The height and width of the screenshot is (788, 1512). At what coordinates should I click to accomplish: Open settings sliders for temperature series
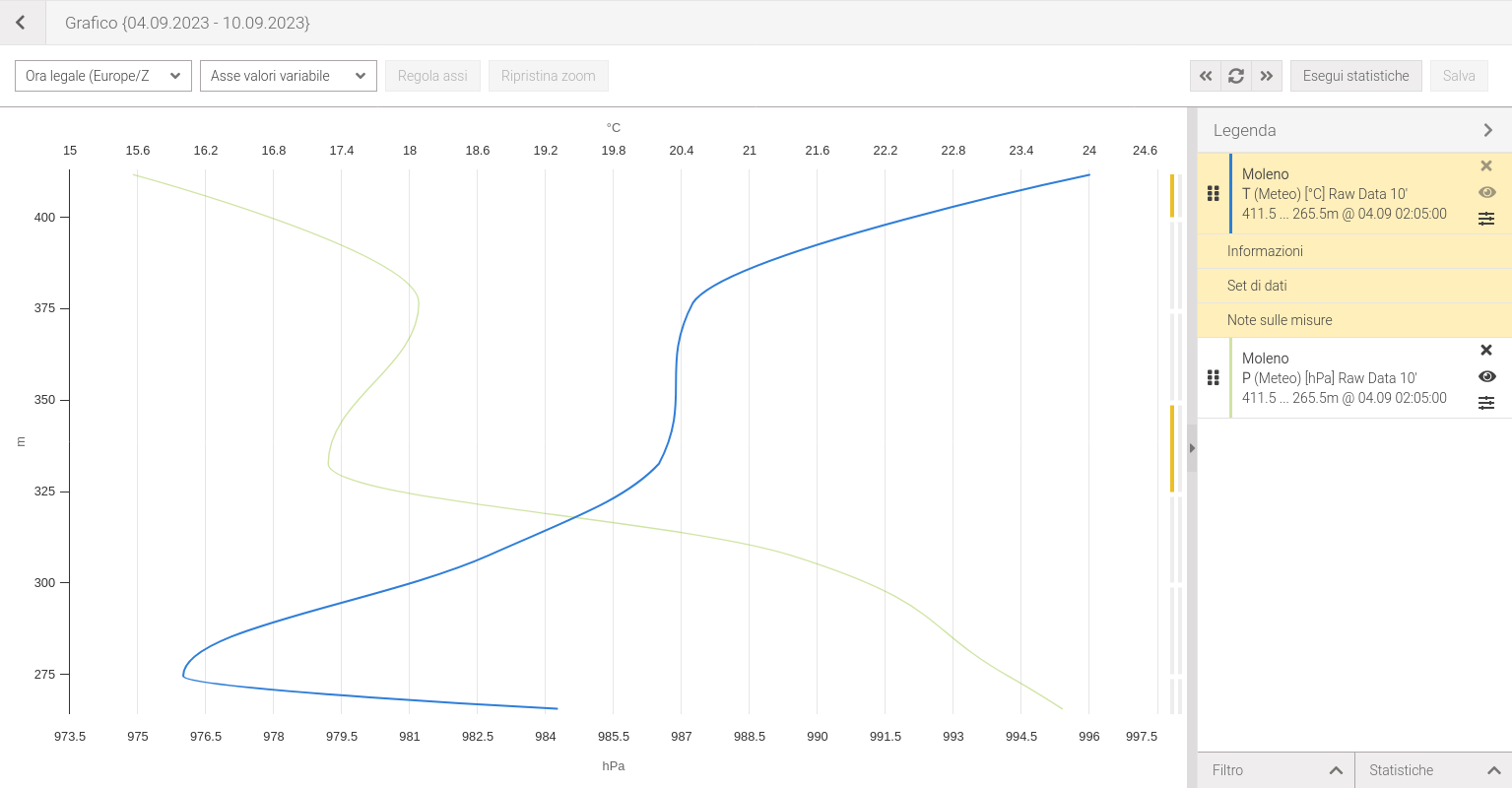pos(1486,219)
